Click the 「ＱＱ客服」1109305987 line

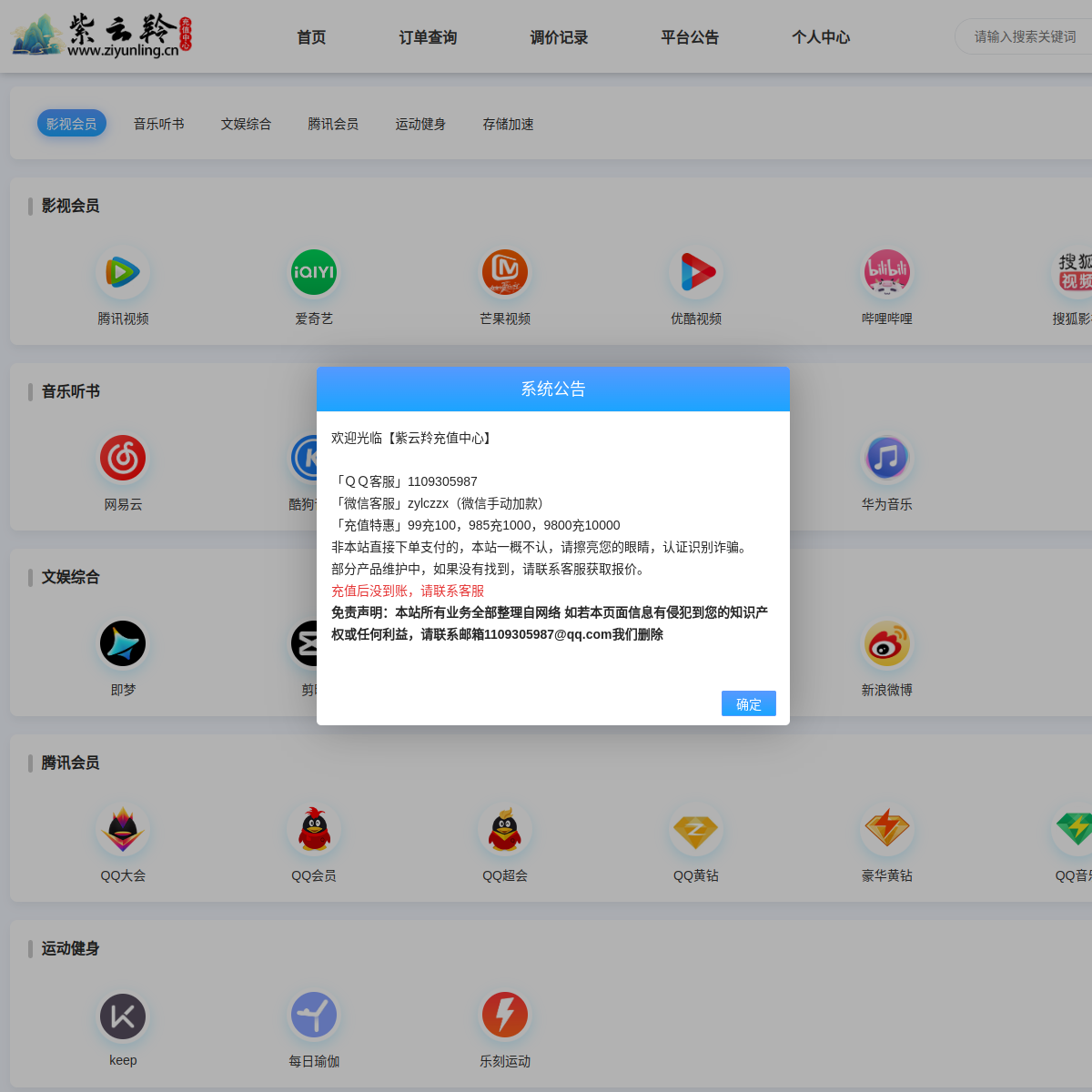point(405,481)
